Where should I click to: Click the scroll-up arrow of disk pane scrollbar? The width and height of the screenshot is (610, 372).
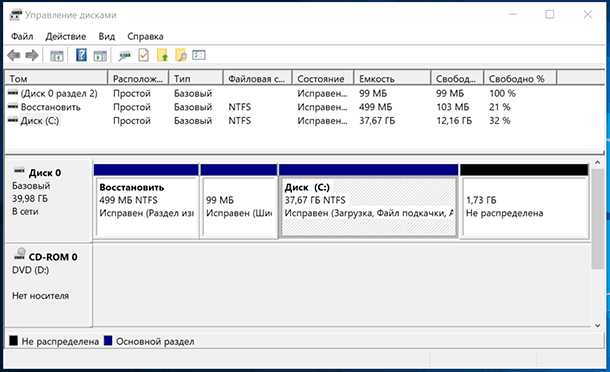pos(598,163)
